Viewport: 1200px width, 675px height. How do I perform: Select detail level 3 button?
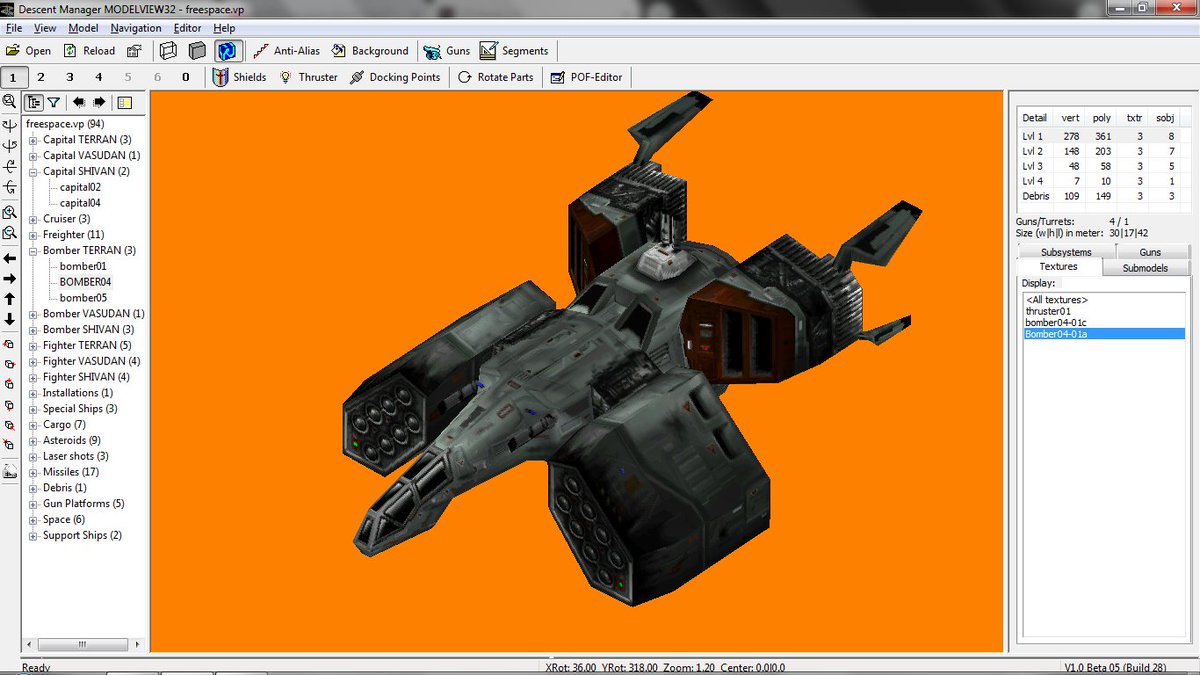70,77
